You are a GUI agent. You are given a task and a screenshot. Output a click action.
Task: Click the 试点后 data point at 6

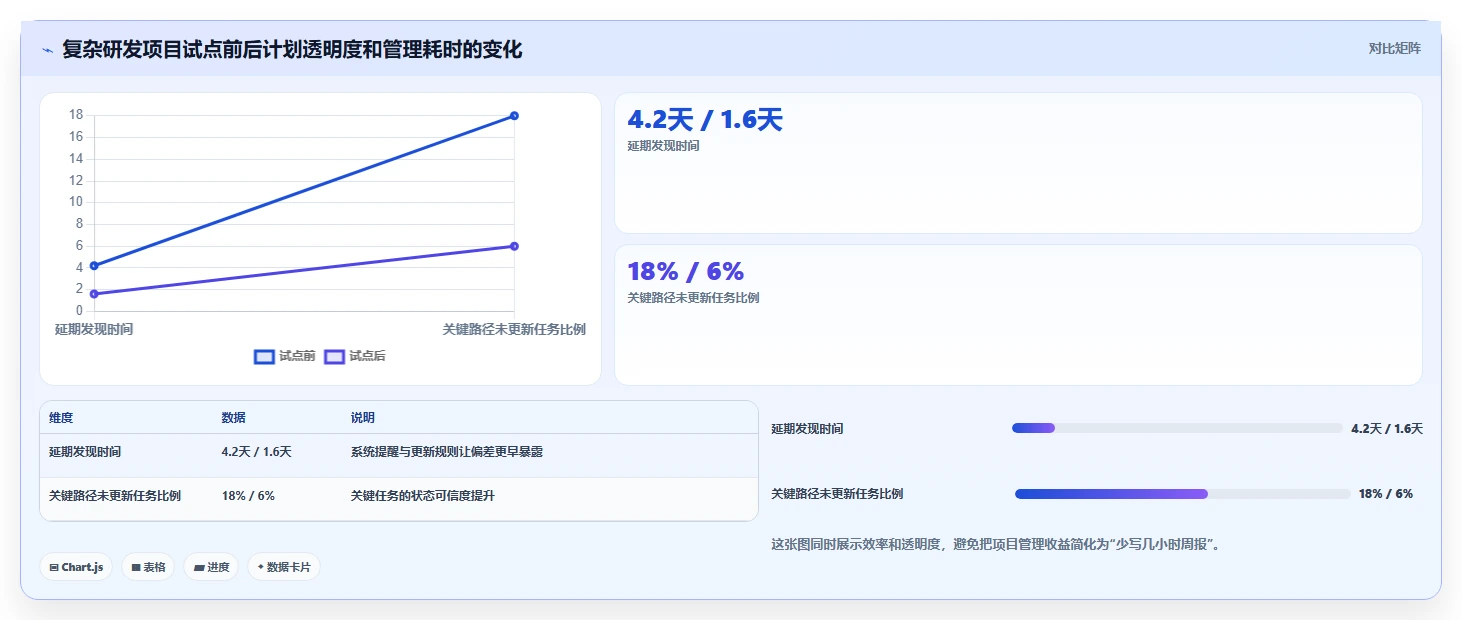pos(514,246)
